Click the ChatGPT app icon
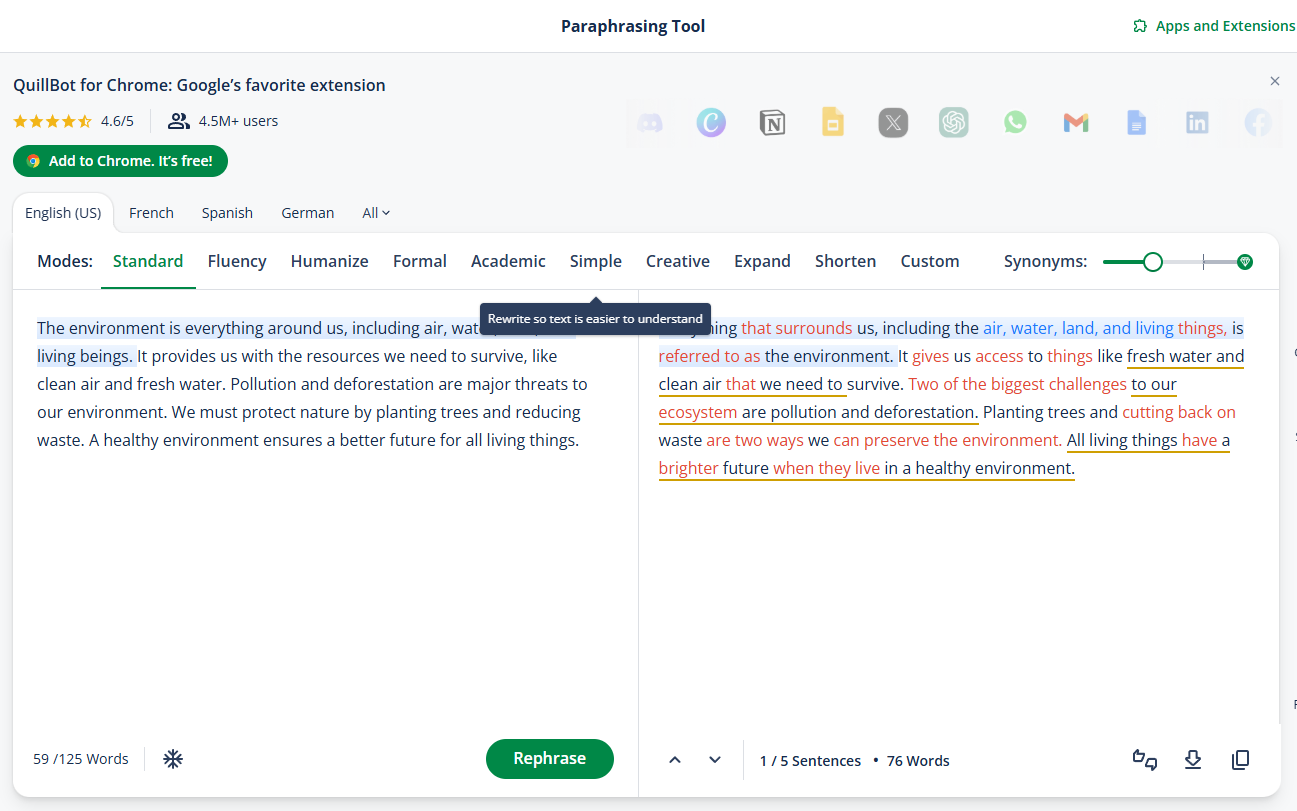Viewport: 1297px width, 811px height. [954, 123]
